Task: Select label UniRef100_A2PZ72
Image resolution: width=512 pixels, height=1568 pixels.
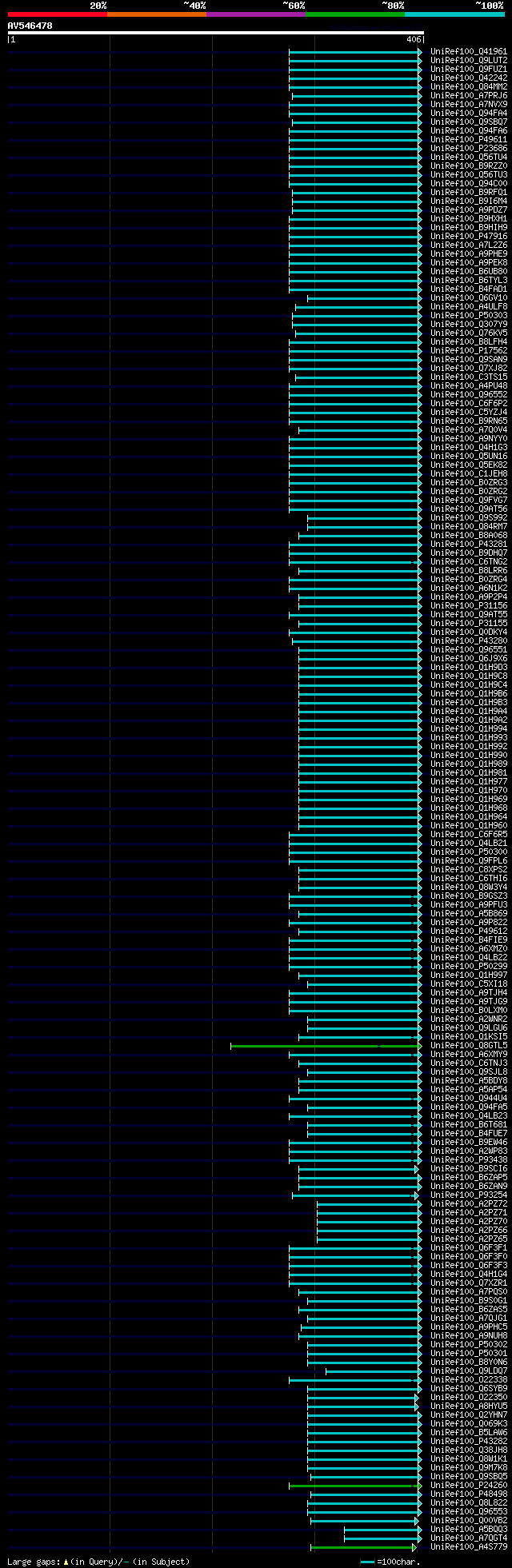Action: pos(469,1203)
